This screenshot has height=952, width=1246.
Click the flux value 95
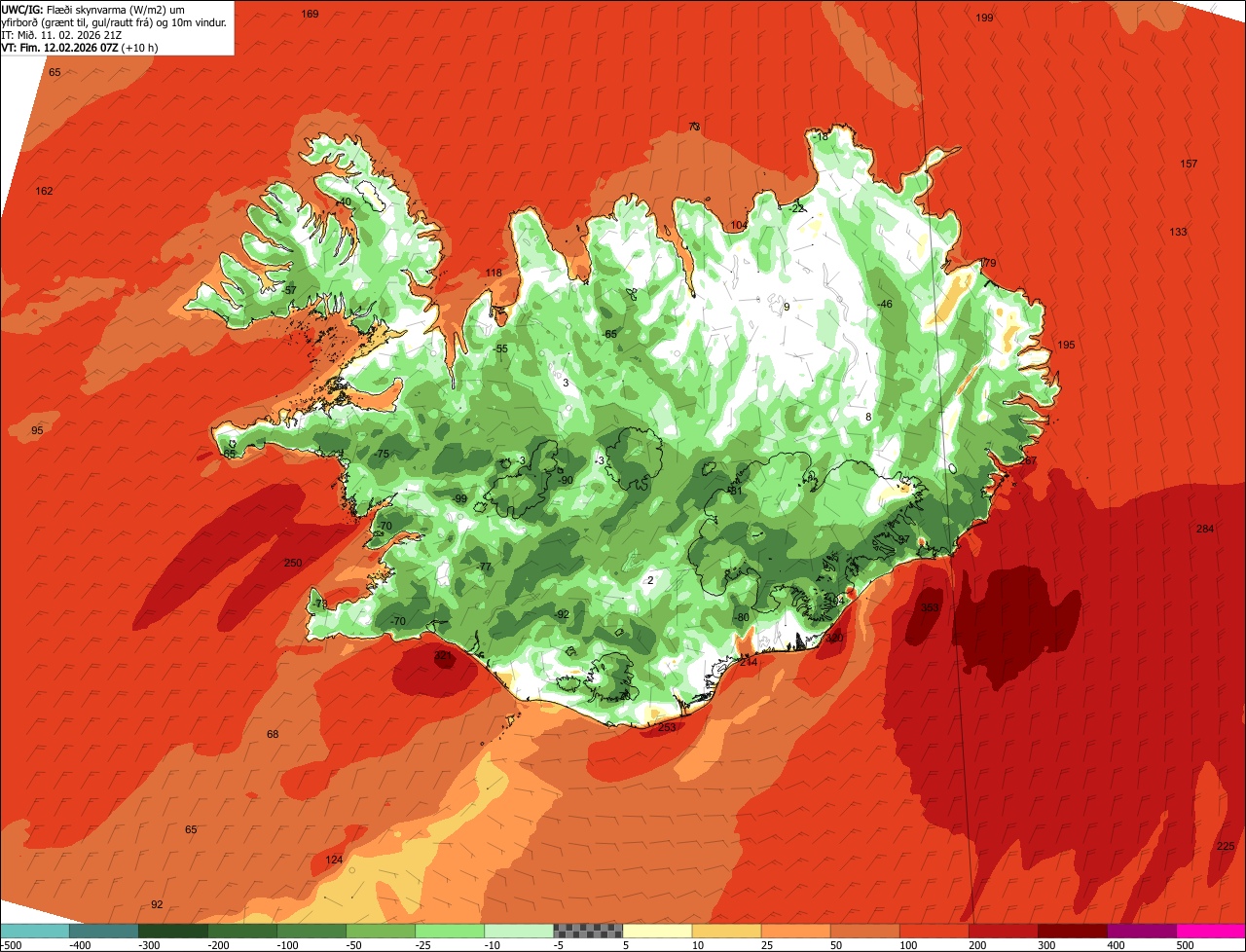(x=37, y=430)
